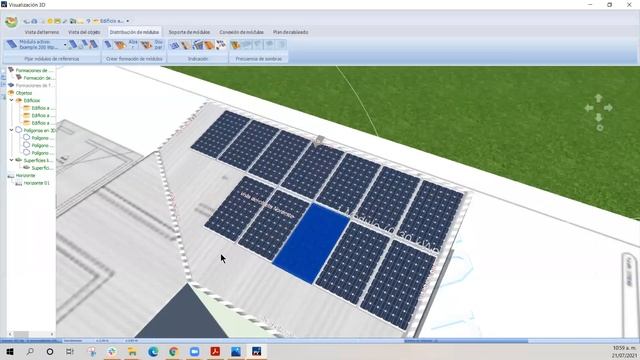This screenshot has width=640, height=360.
Task: Open Google Chrome from taskbar
Action: 173,351
